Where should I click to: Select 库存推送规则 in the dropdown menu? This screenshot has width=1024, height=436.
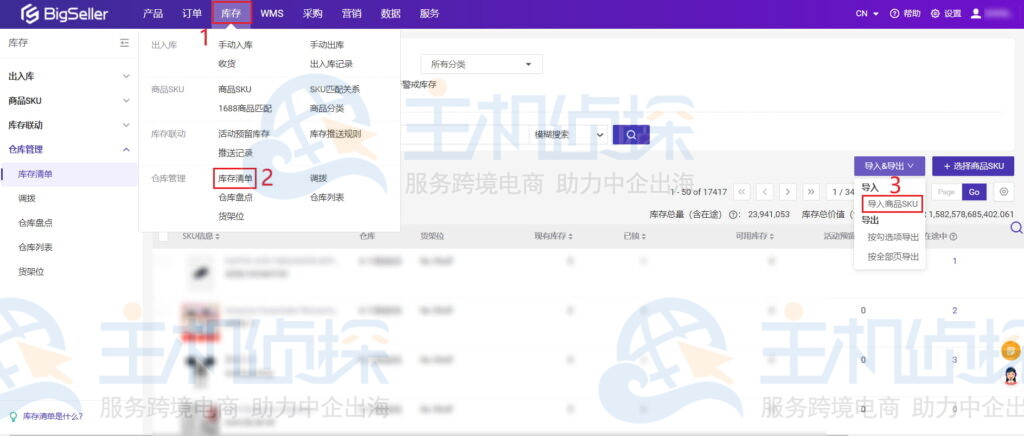click(335, 134)
